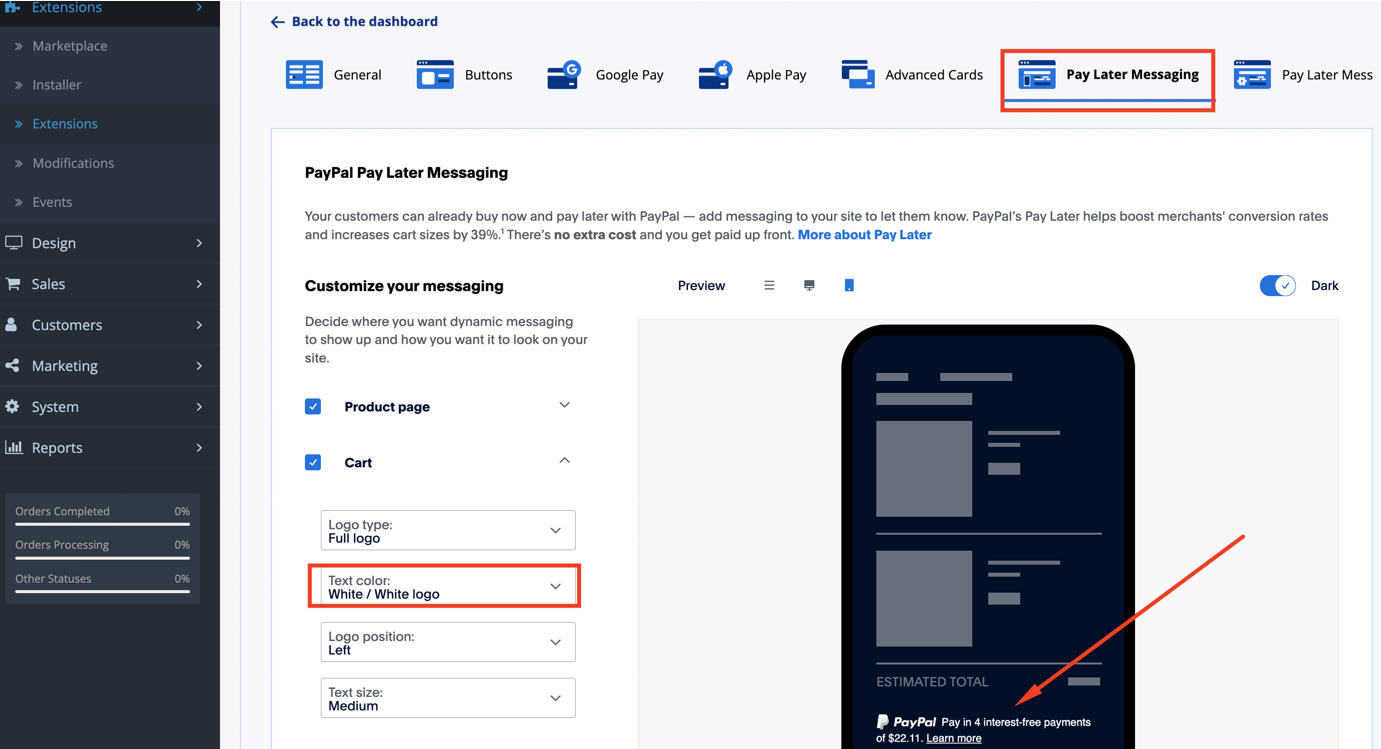The image size is (1381, 749).
Task: Open Modifications in the sidebar
Action: coord(73,163)
